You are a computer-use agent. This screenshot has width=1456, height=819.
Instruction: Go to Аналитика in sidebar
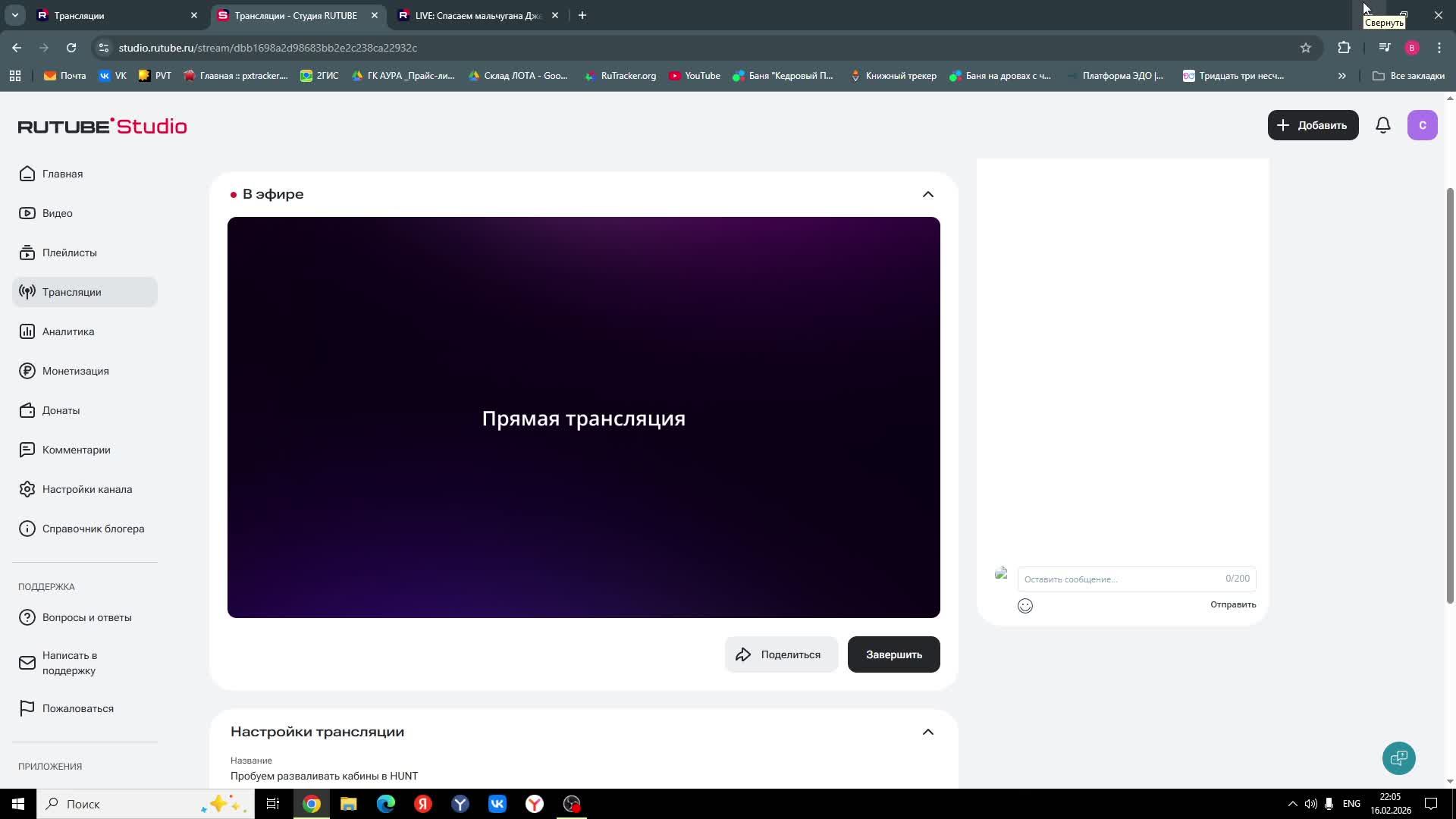click(x=68, y=331)
